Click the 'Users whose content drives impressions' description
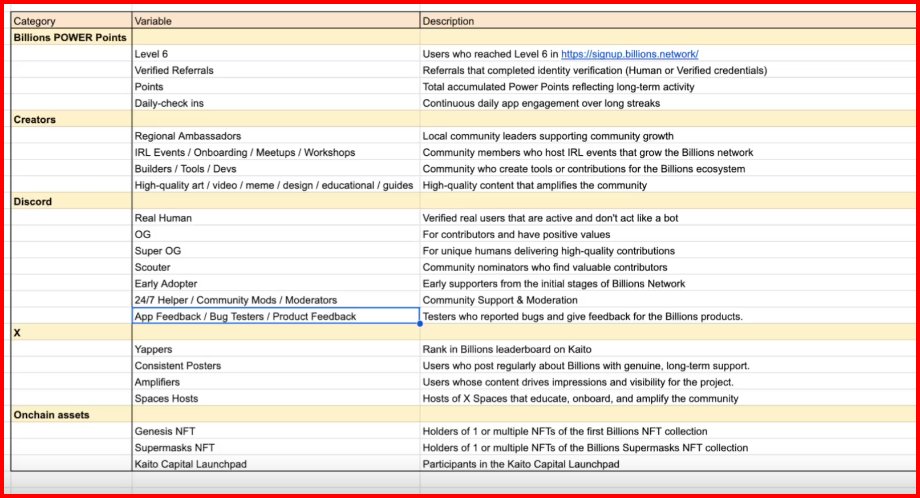This screenshot has width=920, height=498. [x=668, y=382]
